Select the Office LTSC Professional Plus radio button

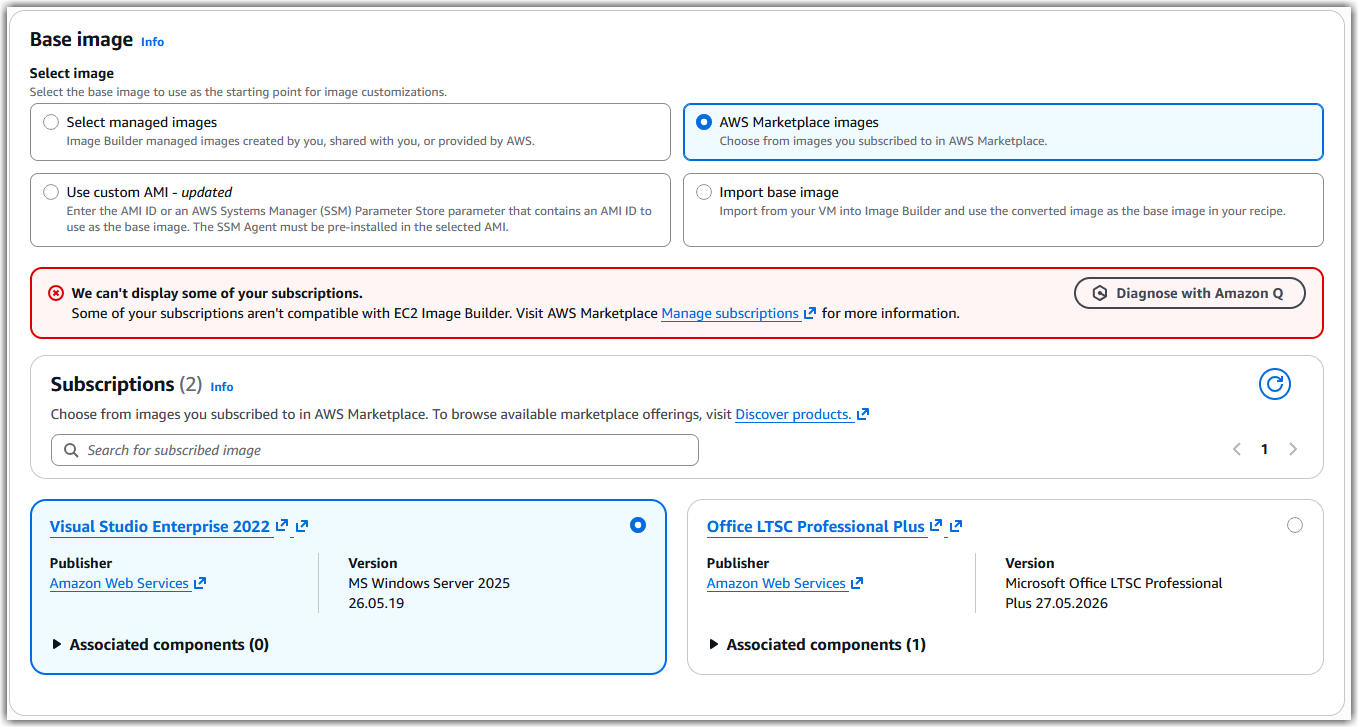pos(1295,525)
